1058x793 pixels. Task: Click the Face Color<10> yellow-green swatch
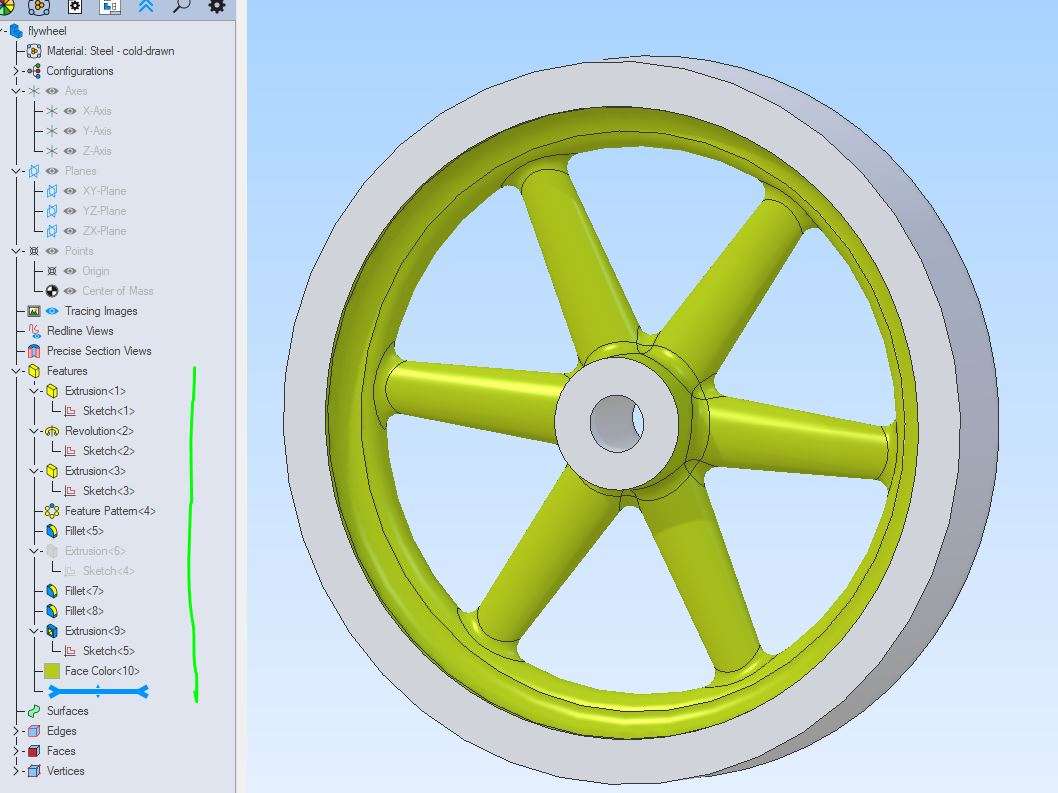[52, 671]
